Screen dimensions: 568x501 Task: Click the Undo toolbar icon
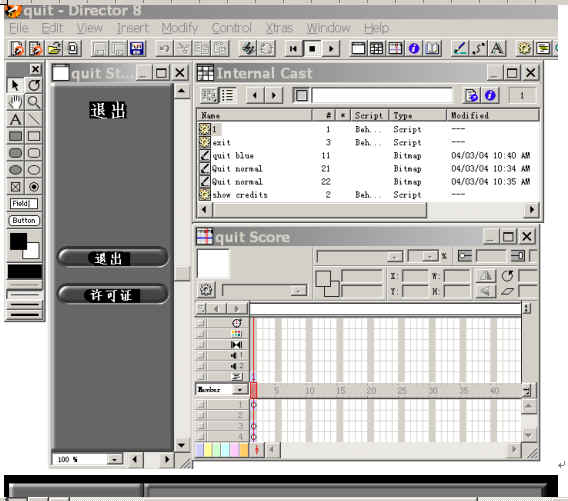click(x=164, y=48)
